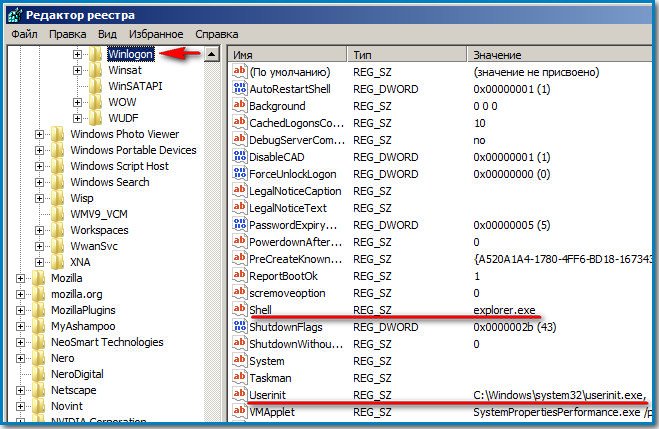The height and width of the screenshot is (429, 659).
Task: Open the Файл menu
Action: pos(24,34)
